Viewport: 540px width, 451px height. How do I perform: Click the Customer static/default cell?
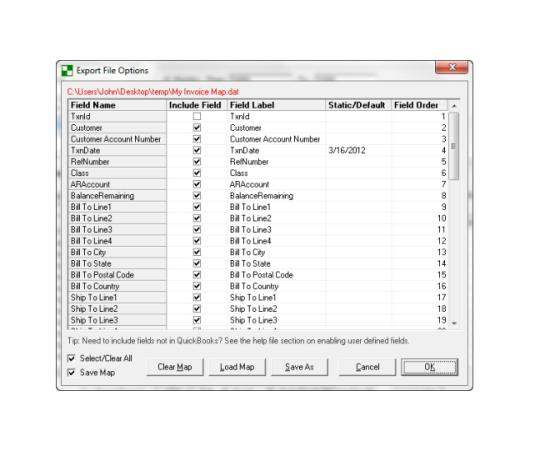point(358,128)
